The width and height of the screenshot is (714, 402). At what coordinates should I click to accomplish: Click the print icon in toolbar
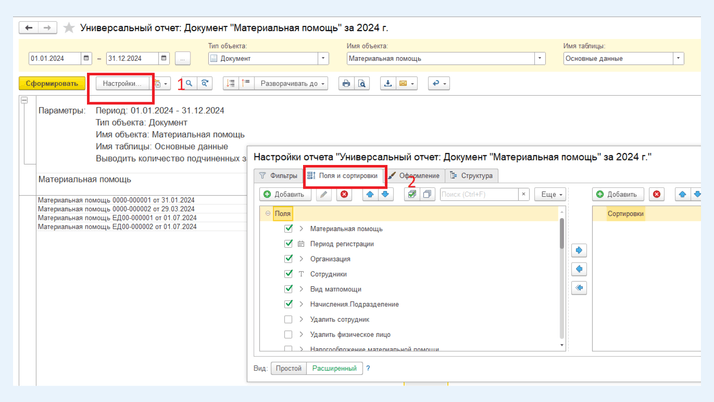tap(346, 84)
